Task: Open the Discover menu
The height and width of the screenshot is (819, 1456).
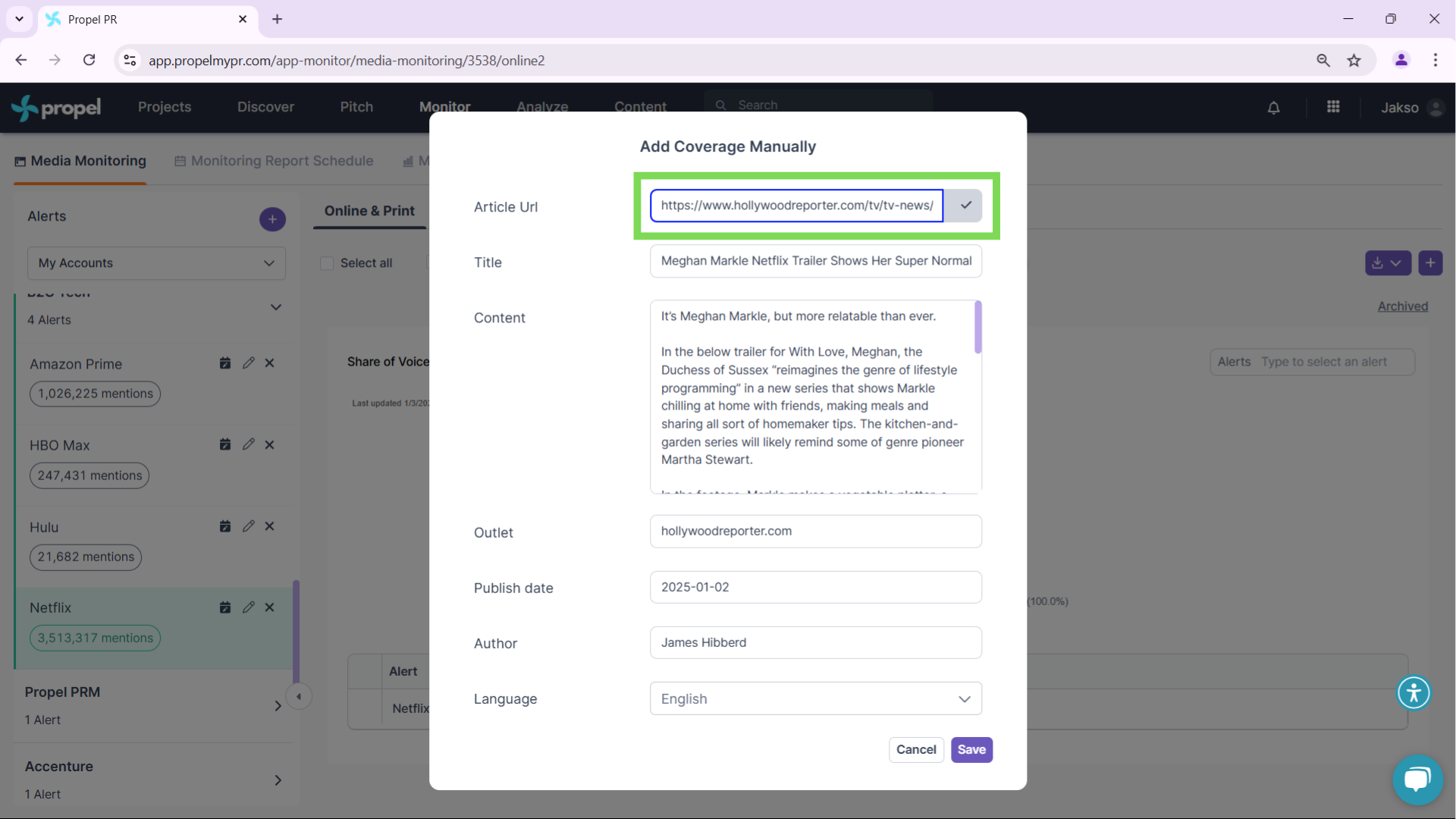Action: [x=265, y=107]
